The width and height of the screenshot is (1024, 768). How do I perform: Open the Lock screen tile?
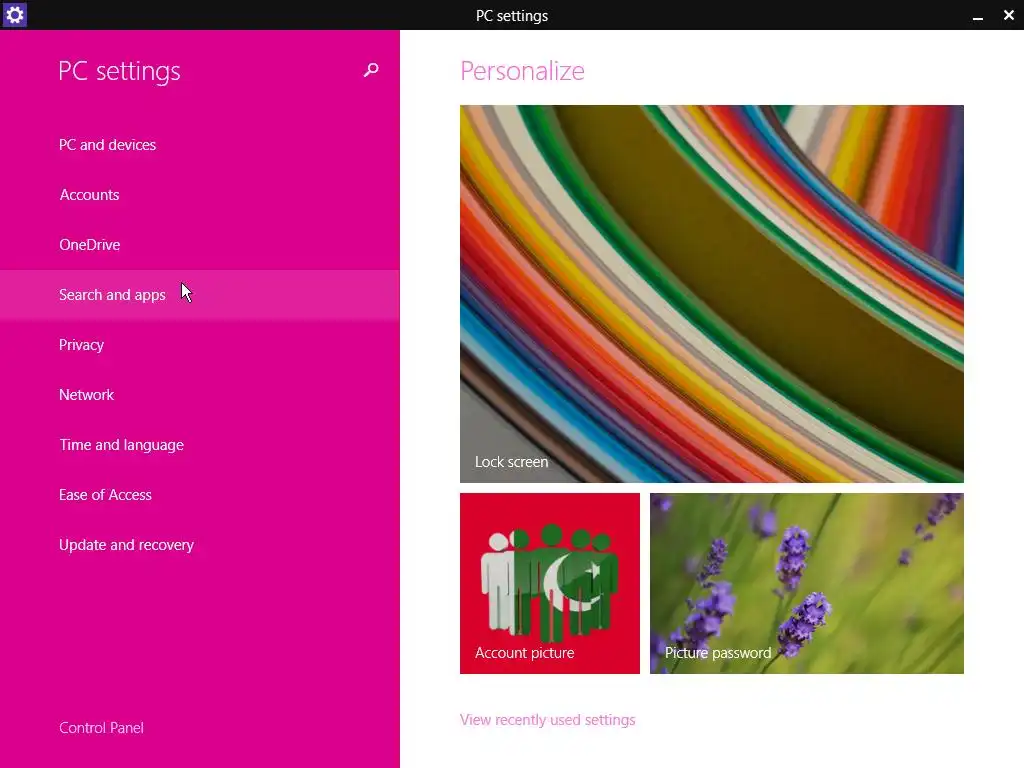[711, 294]
